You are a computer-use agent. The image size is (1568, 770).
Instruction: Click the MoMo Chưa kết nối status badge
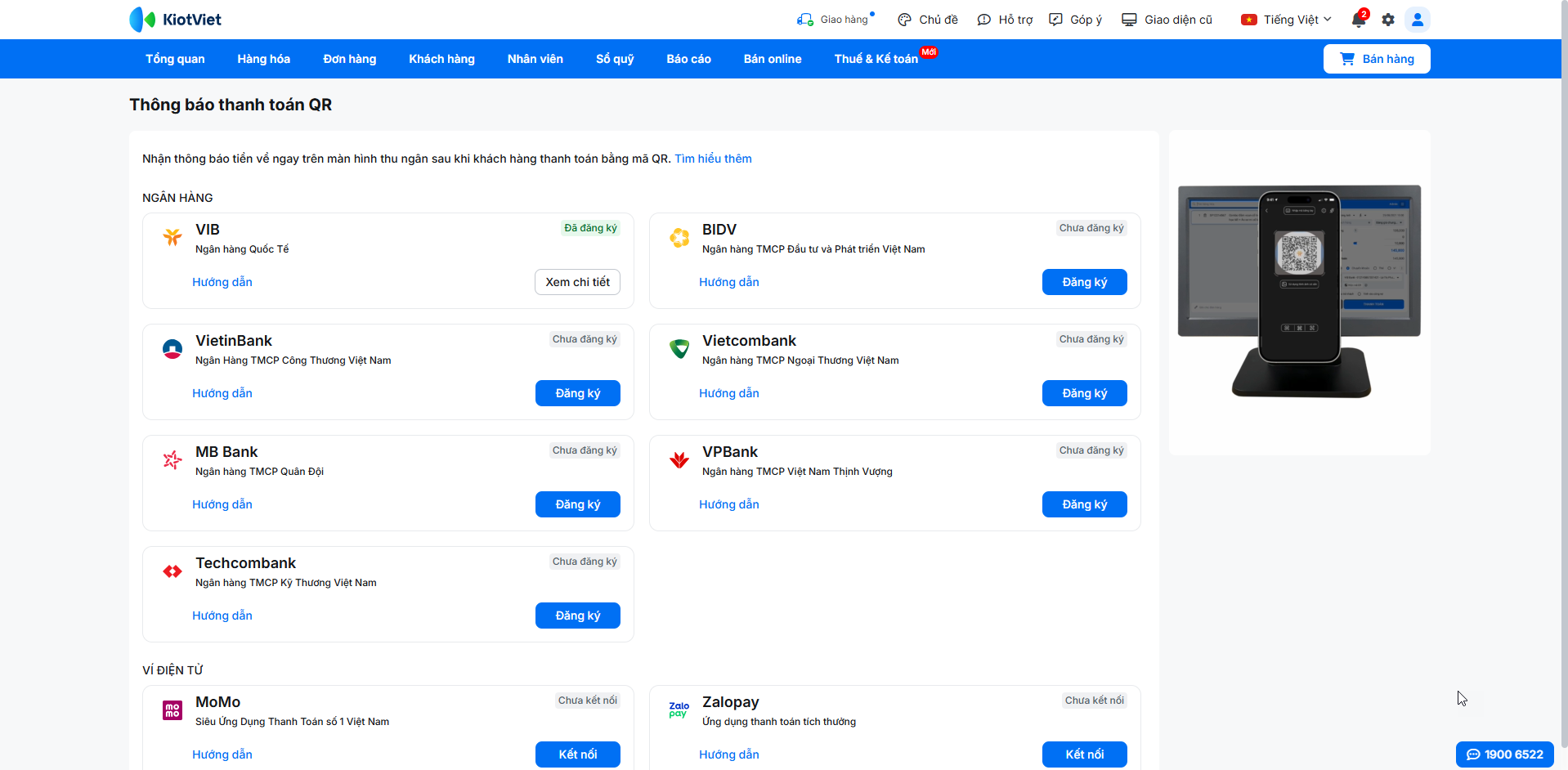pos(588,701)
